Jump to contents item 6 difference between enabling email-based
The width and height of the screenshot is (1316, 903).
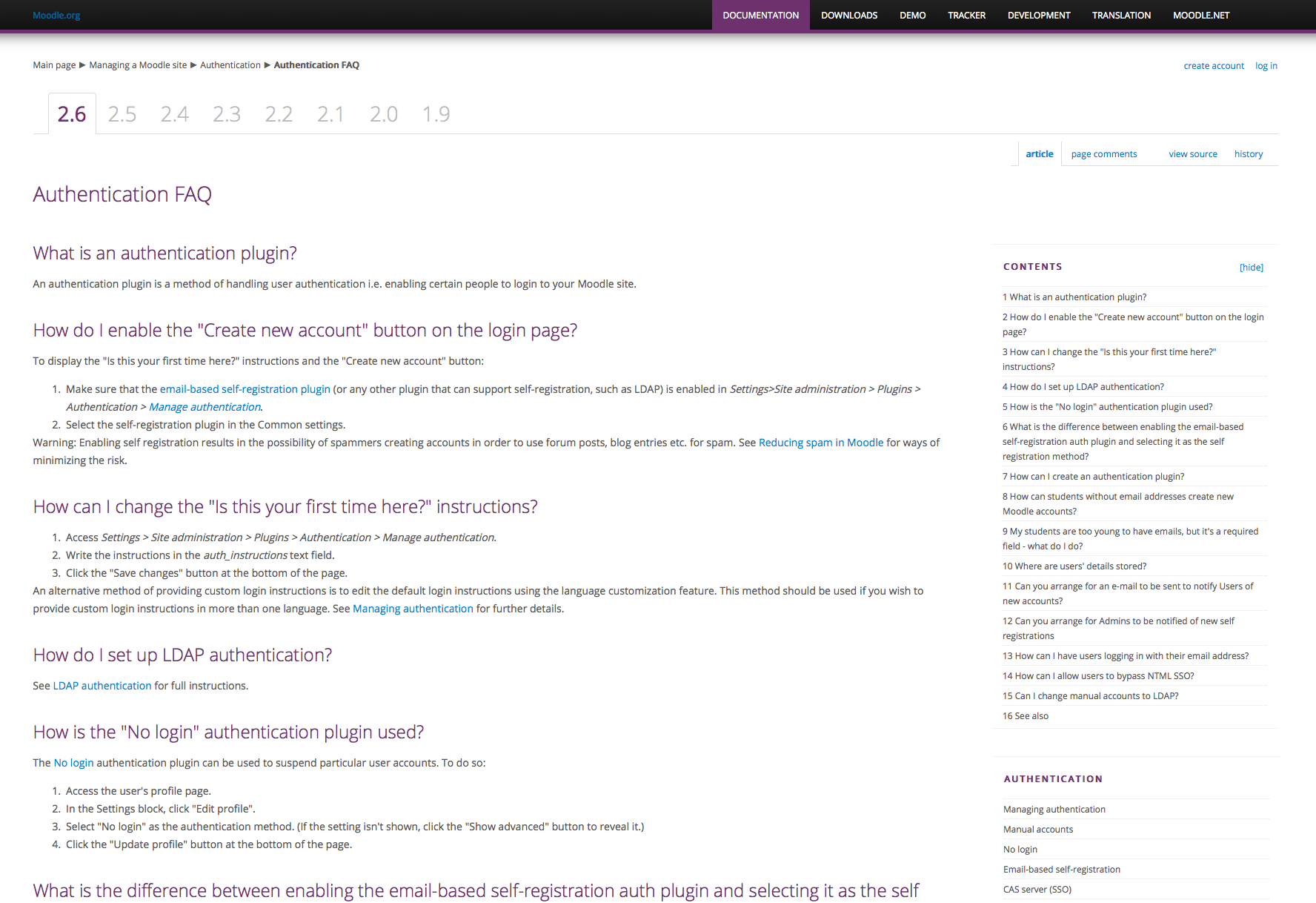click(x=1123, y=442)
